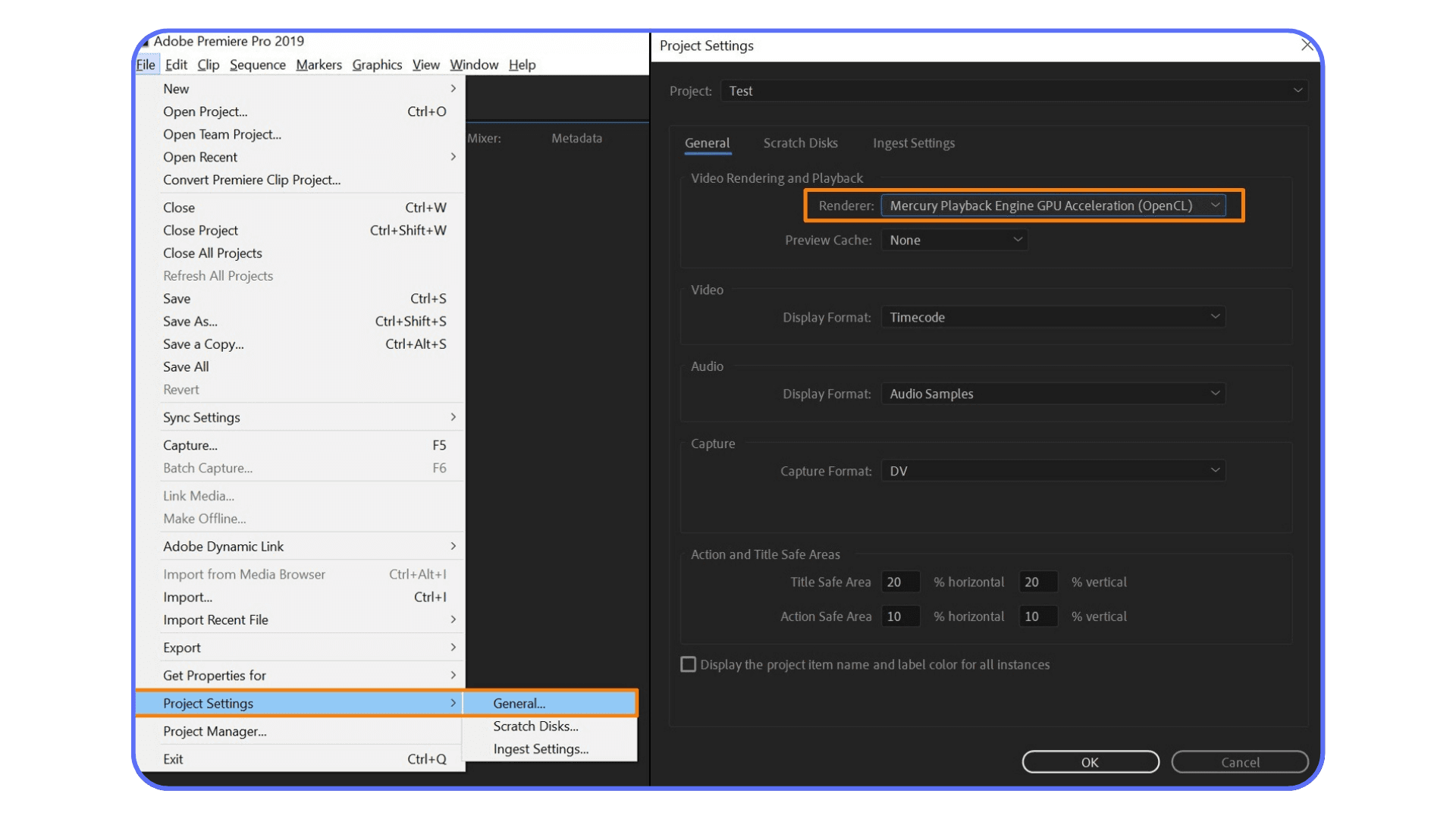This screenshot has height=819, width=1456.
Task: Expand the Audio Display Format dropdown
Action: (x=1215, y=394)
